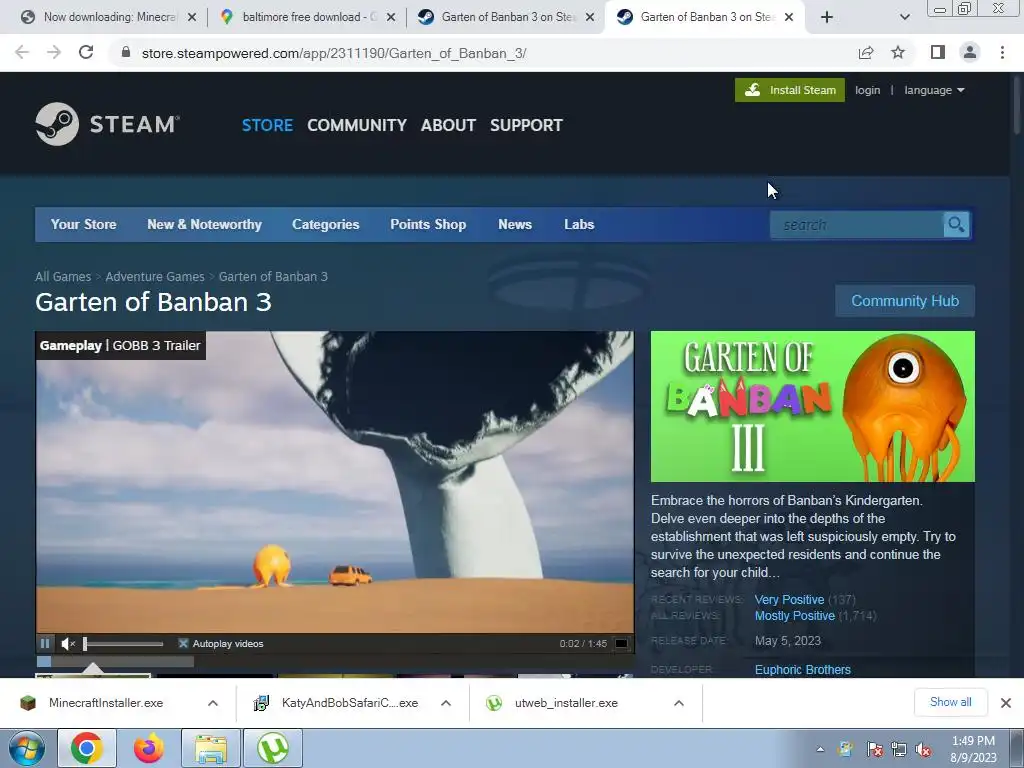Open the tab search chevron

(904, 17)
